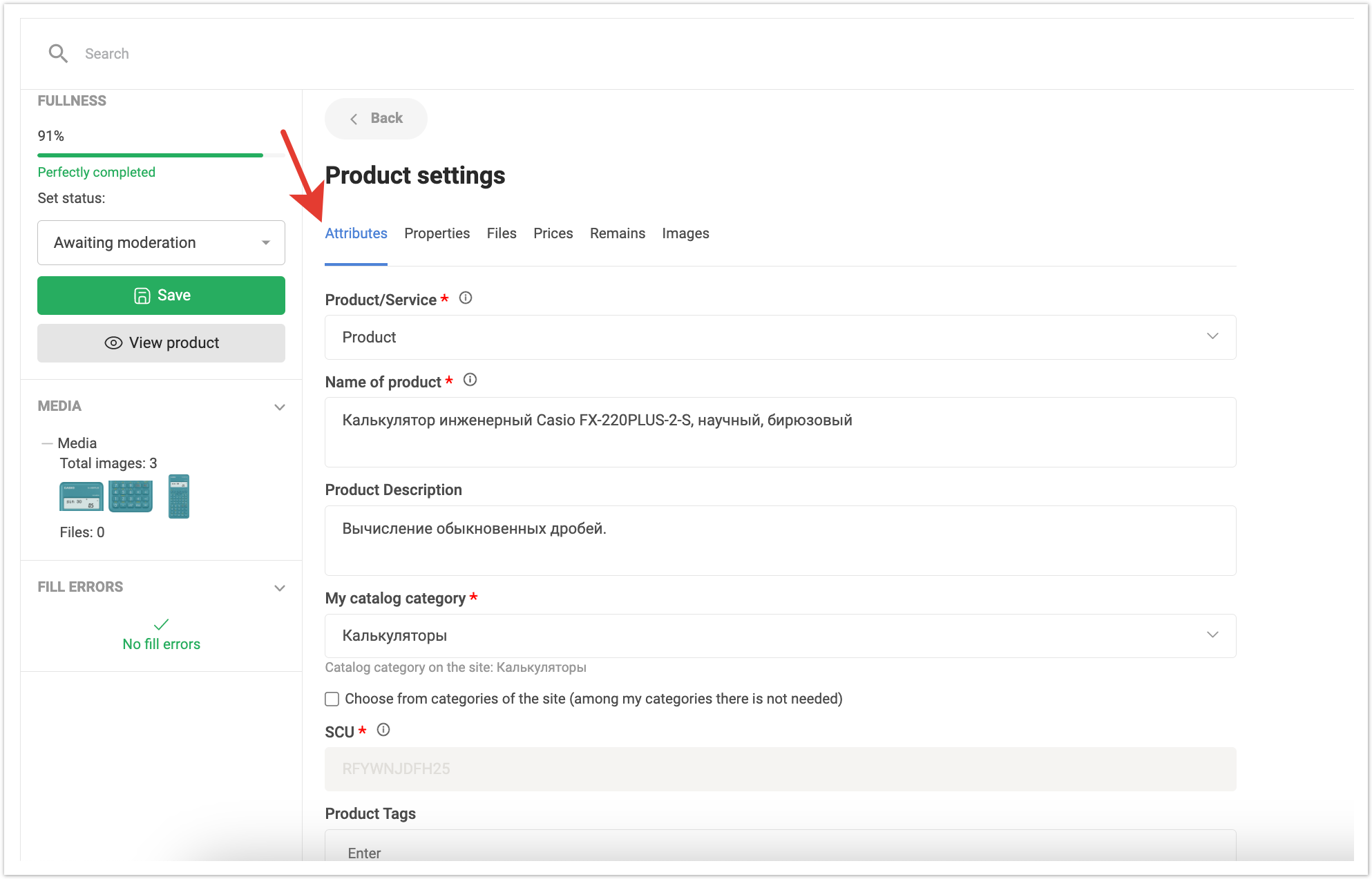
Task: Switch to the Properties tab
Action: click(x=437, y=234)
